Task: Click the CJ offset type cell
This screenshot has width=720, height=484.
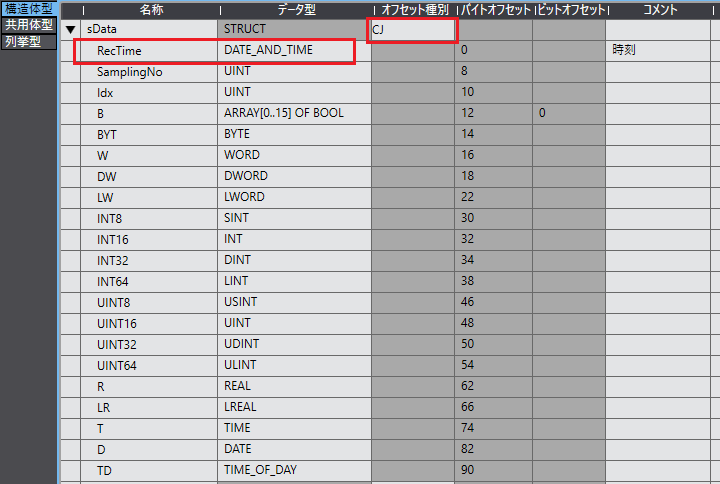Action: pyautogui.click(x=413, y=29)
